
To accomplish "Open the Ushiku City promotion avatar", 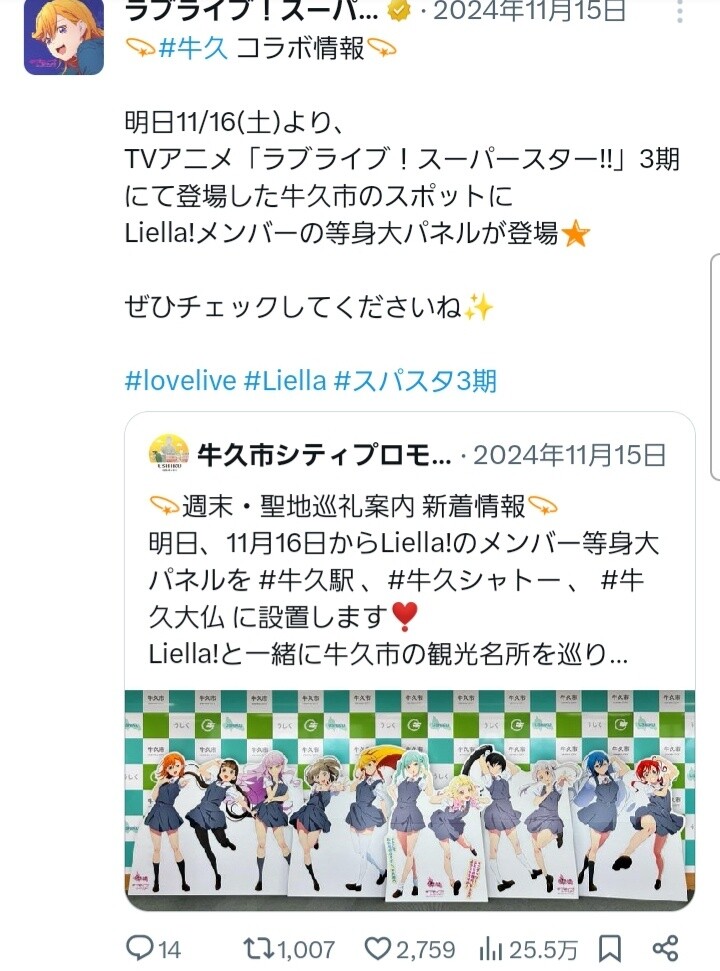I will pos(169,454).
